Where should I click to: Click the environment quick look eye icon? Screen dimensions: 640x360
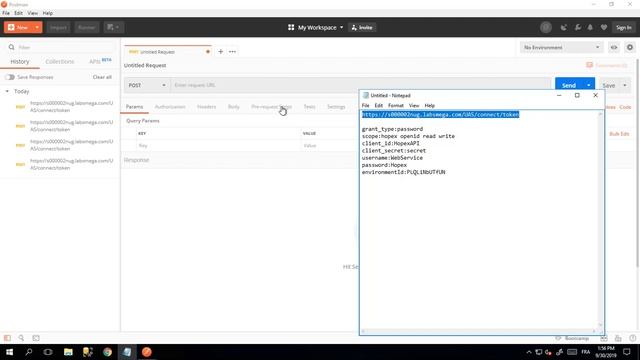click(x=614, y=47)
